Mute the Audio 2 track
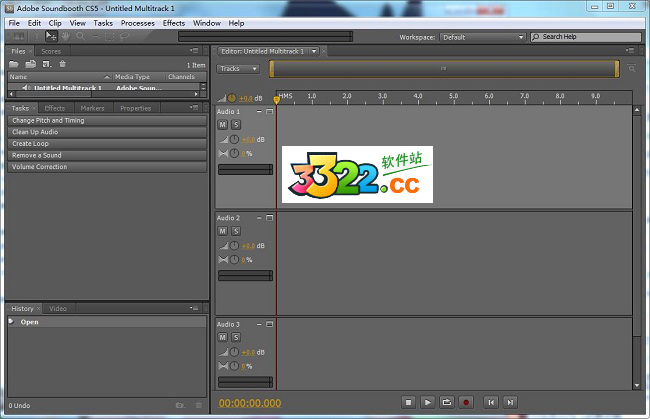Viewport: 650px width, 419px height. tap(223, 231)
